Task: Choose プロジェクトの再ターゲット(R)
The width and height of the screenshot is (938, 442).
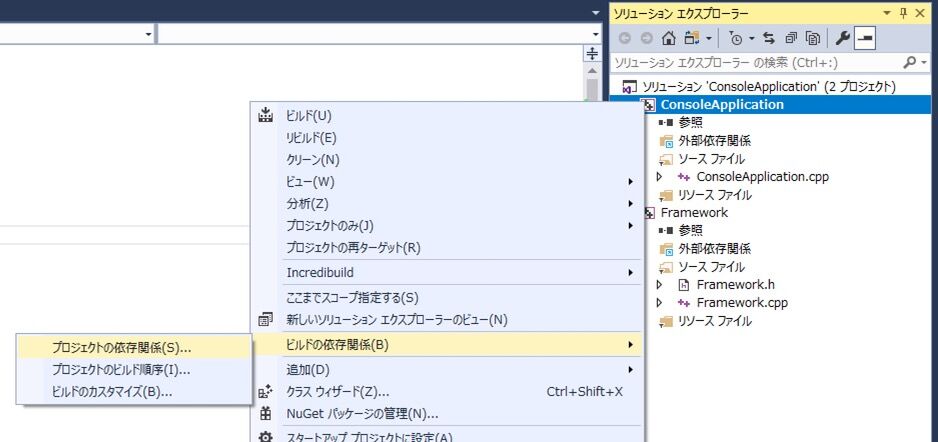Action: (446, 247)
